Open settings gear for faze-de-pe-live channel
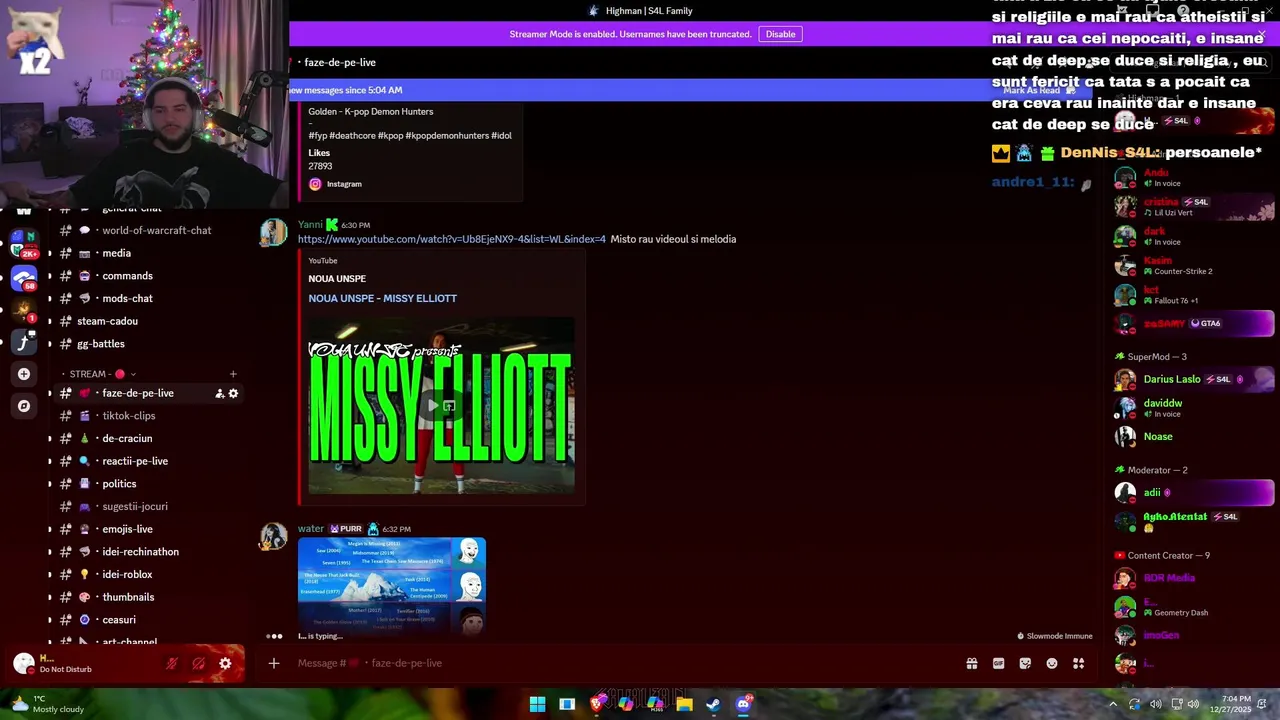This screenshot has width=1280, height=720. pyautogui.click(x=233, y=393)
